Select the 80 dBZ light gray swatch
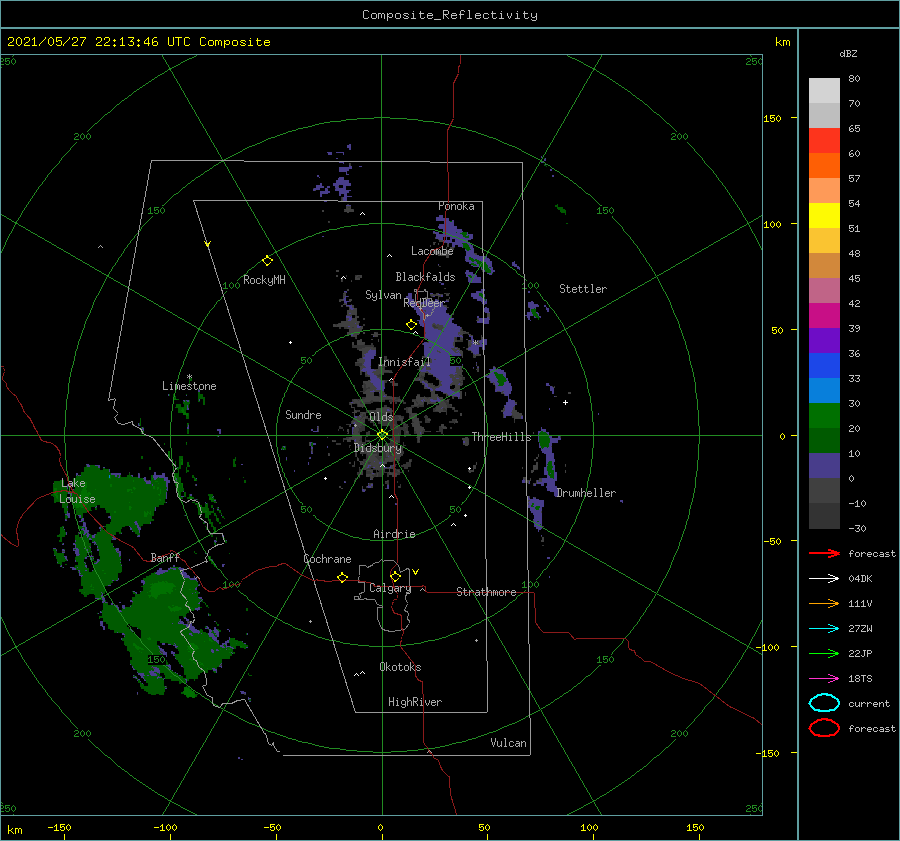 pos(824,91)
